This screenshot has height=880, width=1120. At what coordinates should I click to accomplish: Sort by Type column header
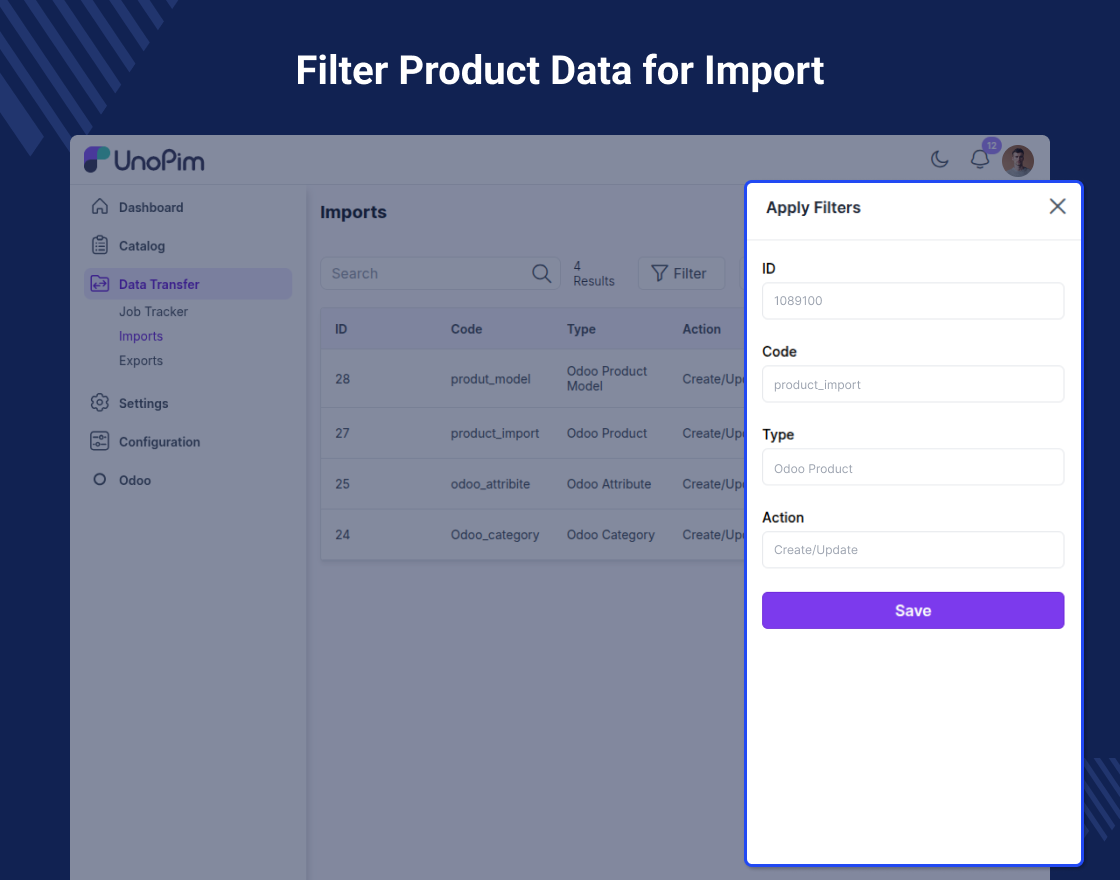(x=581, y=329)
